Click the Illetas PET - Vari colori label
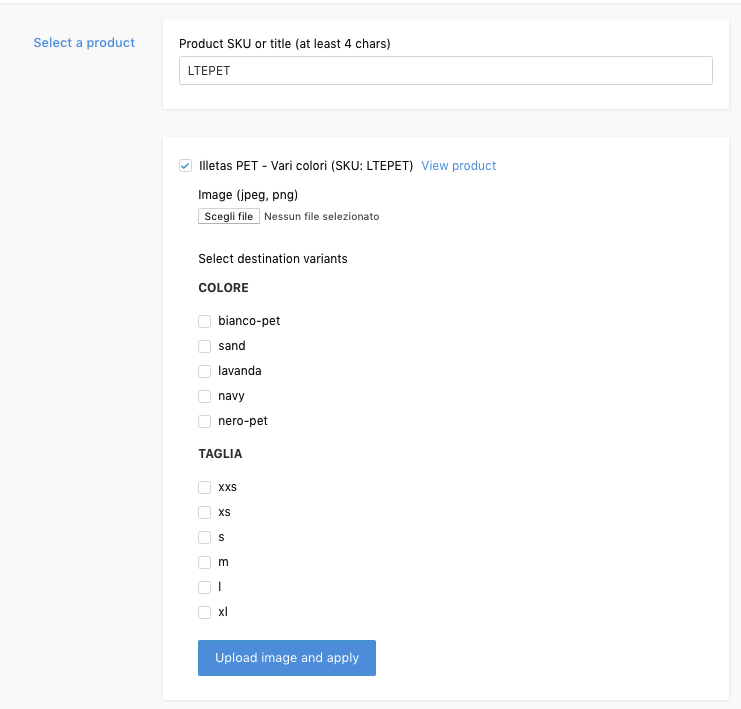 click(306, 166)
